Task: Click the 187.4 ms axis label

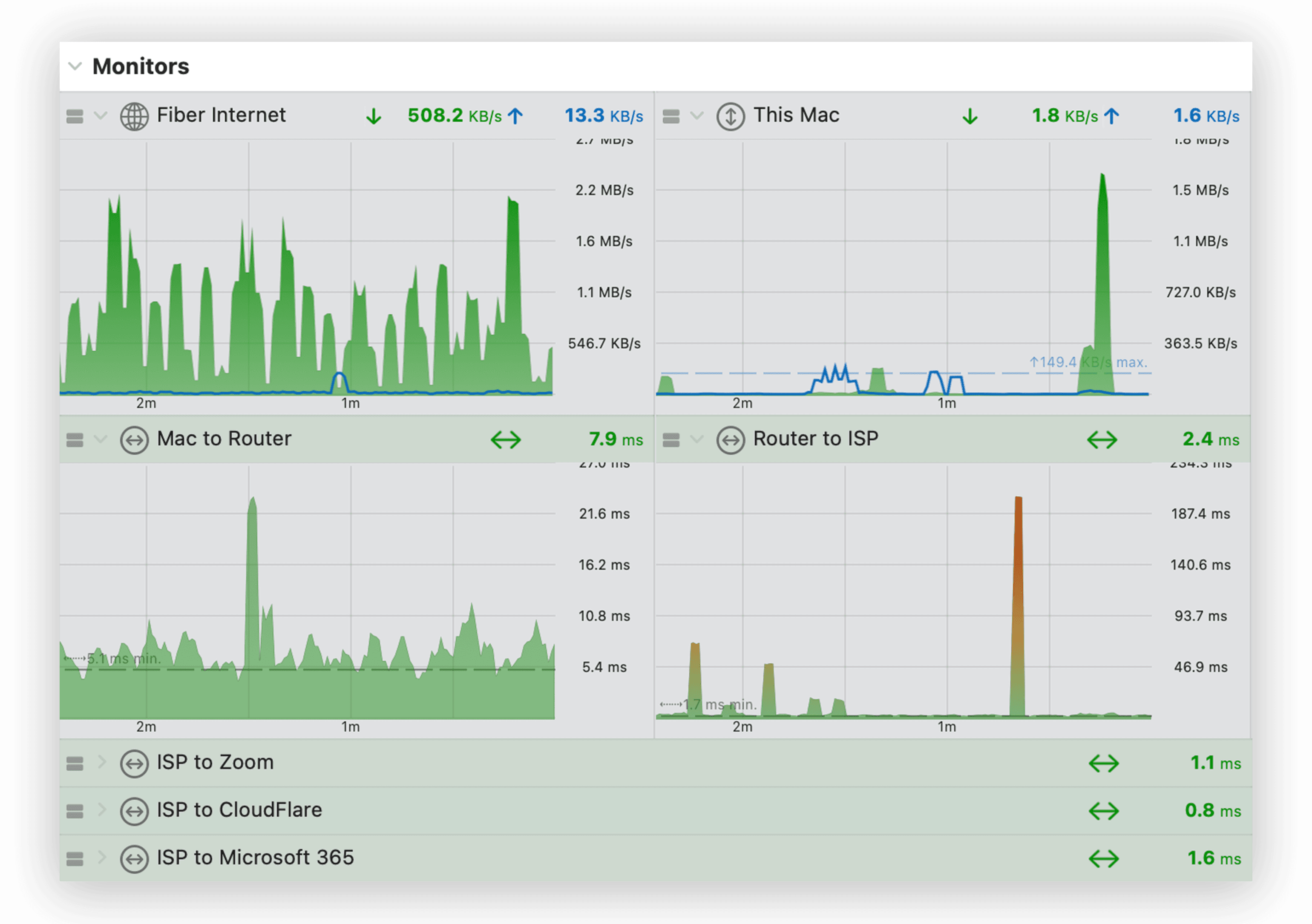Action: (1200, 514)
